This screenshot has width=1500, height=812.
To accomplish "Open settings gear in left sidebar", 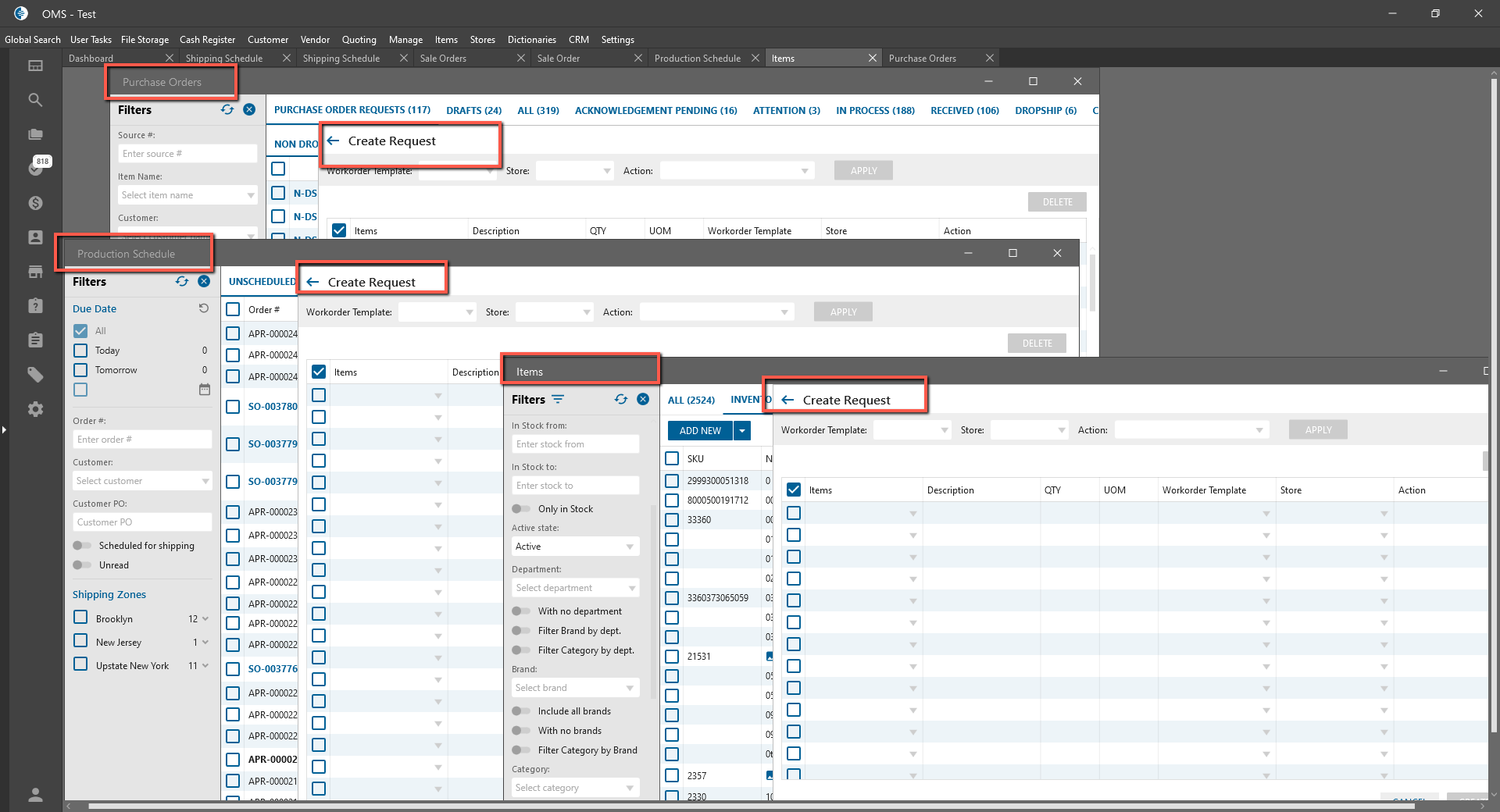I will (35, 409).
